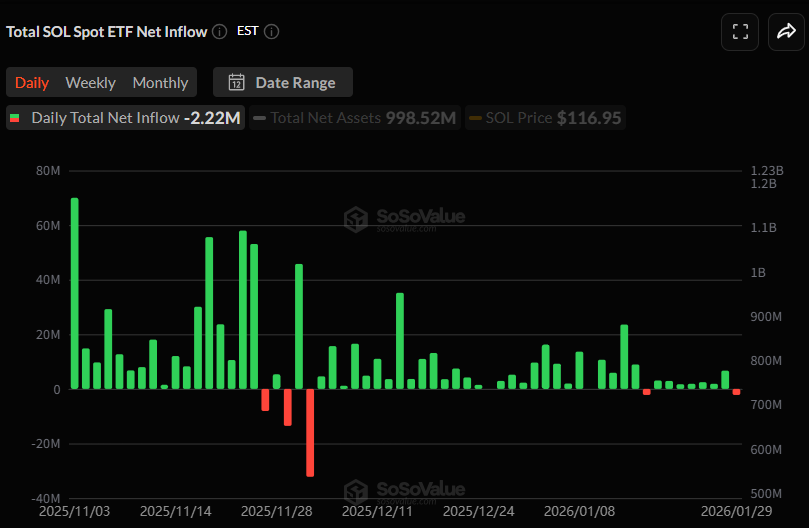Click the fullscreen expand icon
The image size is (809, 528).
[x=740, y=32]
